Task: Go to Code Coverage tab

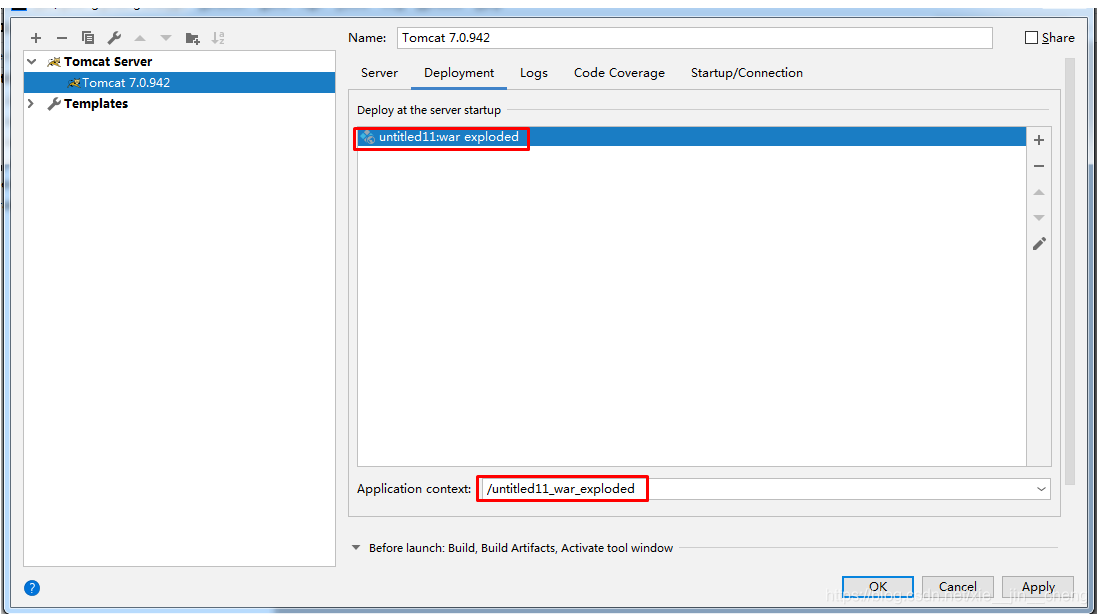Action: (619, 73)
